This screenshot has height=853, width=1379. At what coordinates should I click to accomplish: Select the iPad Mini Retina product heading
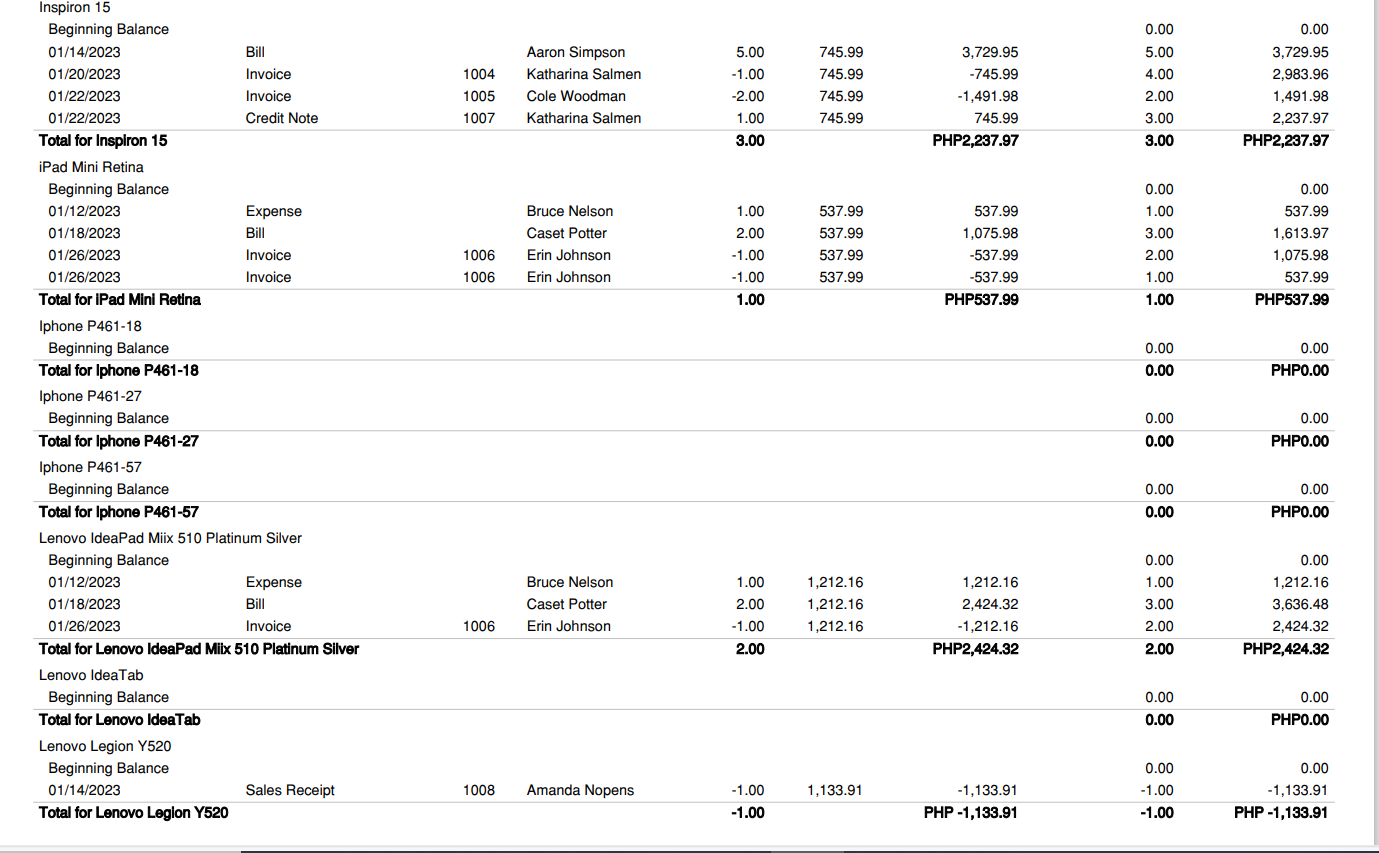(91, 167)
